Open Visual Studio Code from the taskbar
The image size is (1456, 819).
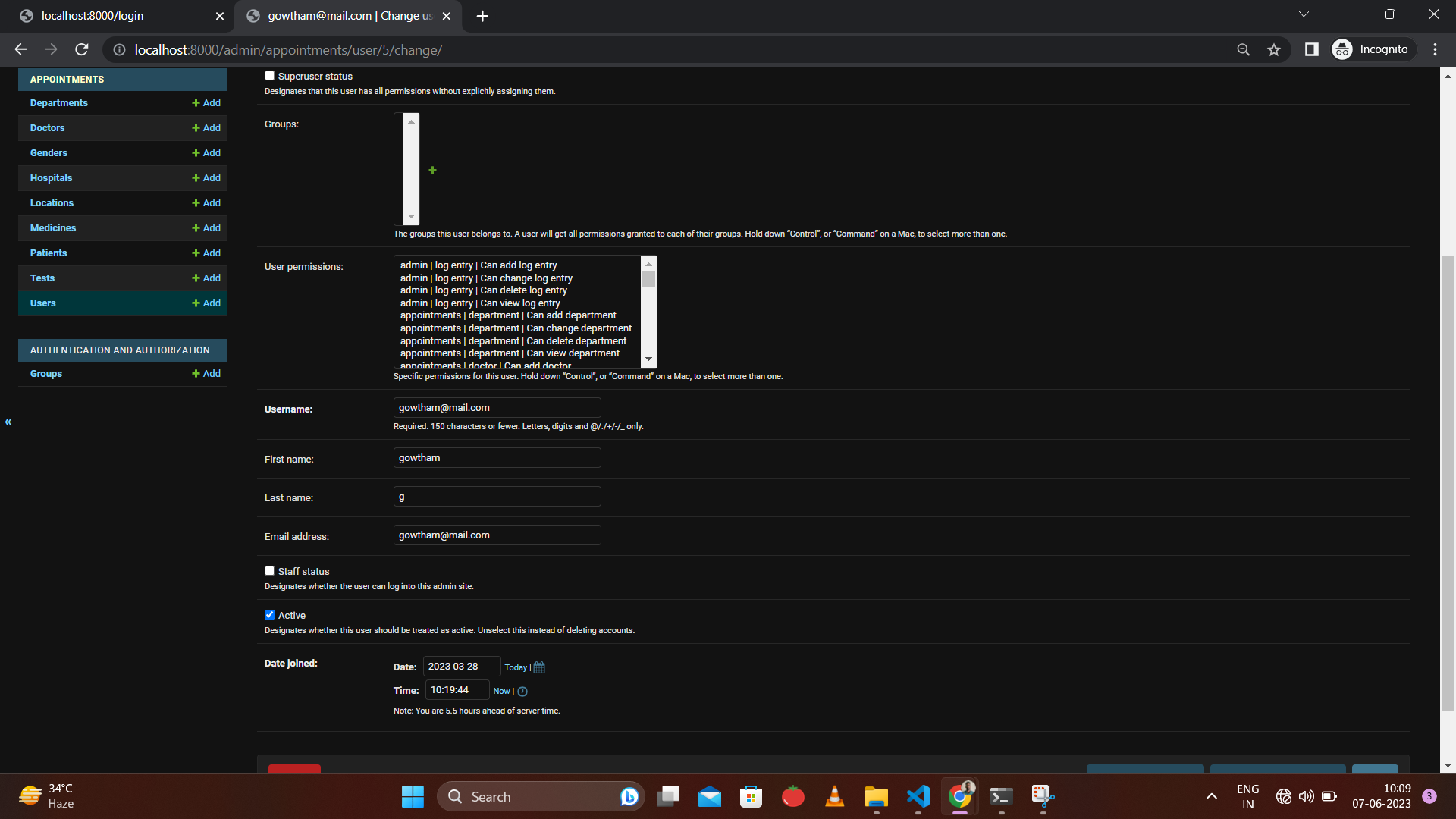click(918, 796)
